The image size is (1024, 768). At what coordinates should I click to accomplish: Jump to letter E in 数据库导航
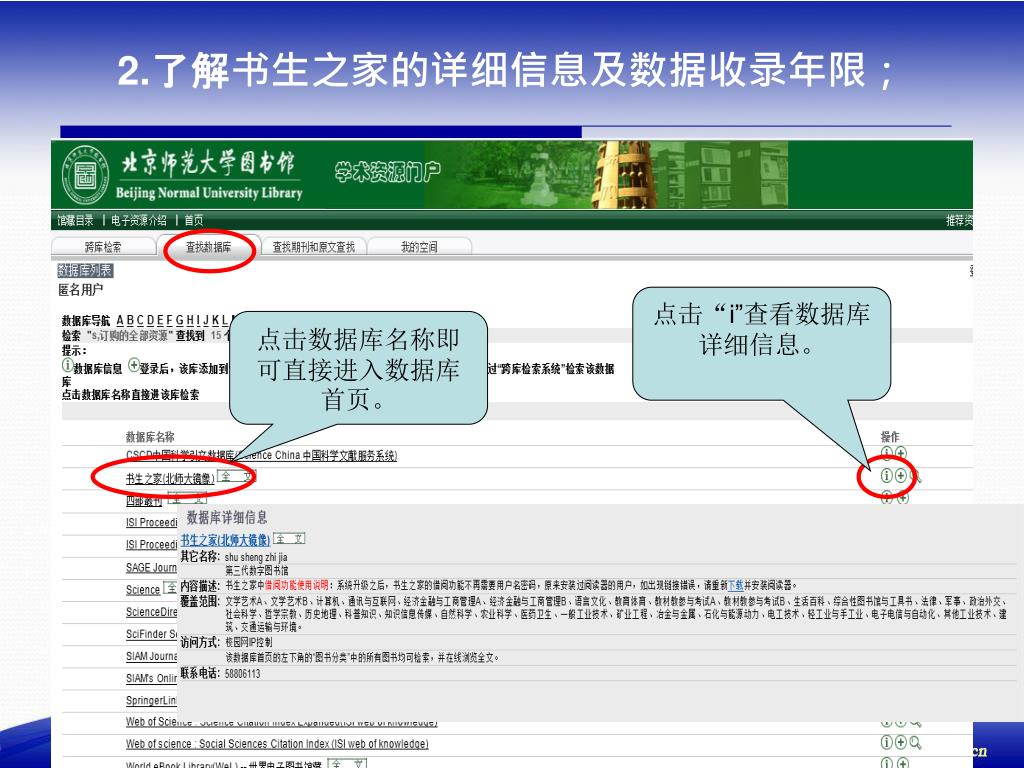point(160,321)
